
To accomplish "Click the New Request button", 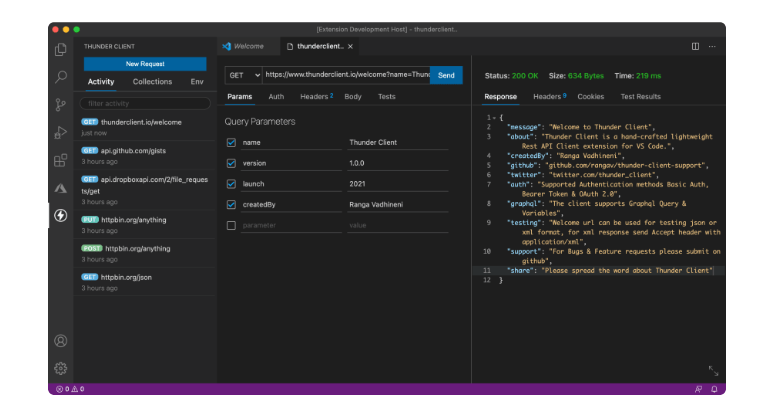I will pyautogui.click(x=145, y=64).
